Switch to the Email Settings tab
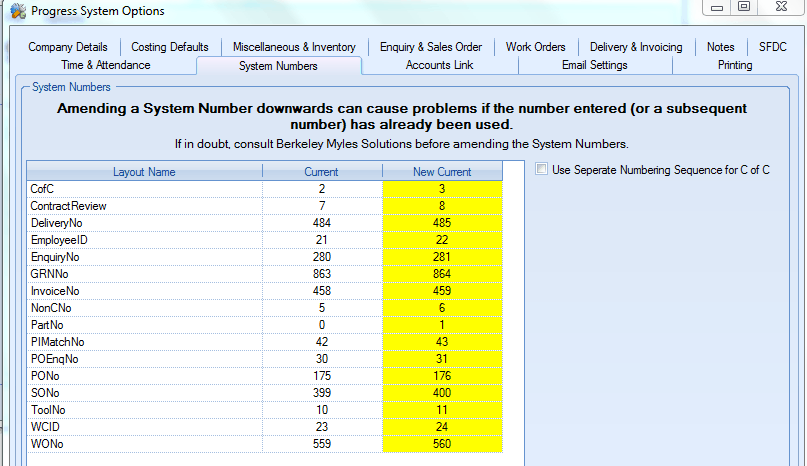 point(594,65)
